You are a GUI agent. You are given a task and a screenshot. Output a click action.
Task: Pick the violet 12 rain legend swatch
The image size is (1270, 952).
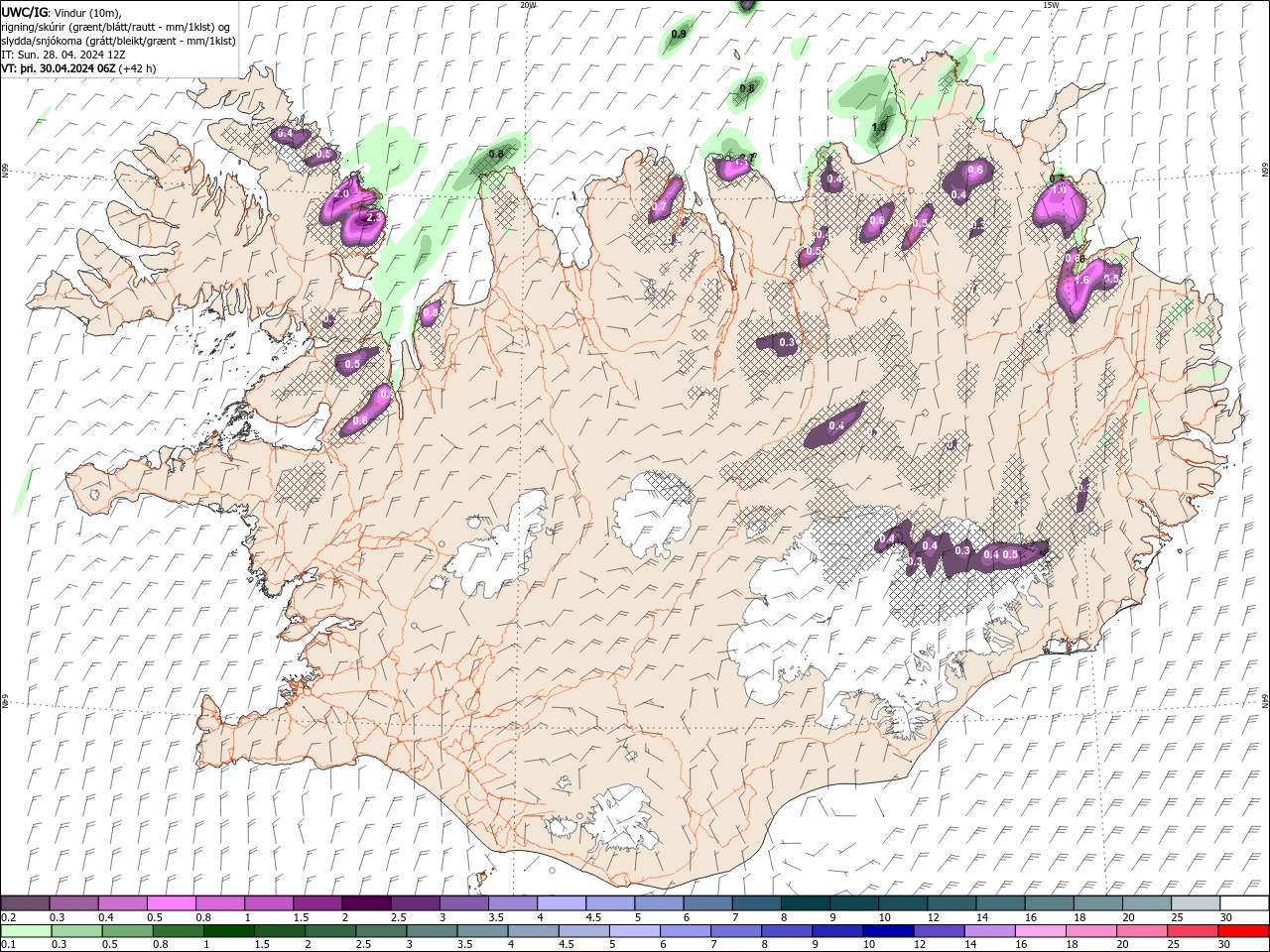[940, 930]
